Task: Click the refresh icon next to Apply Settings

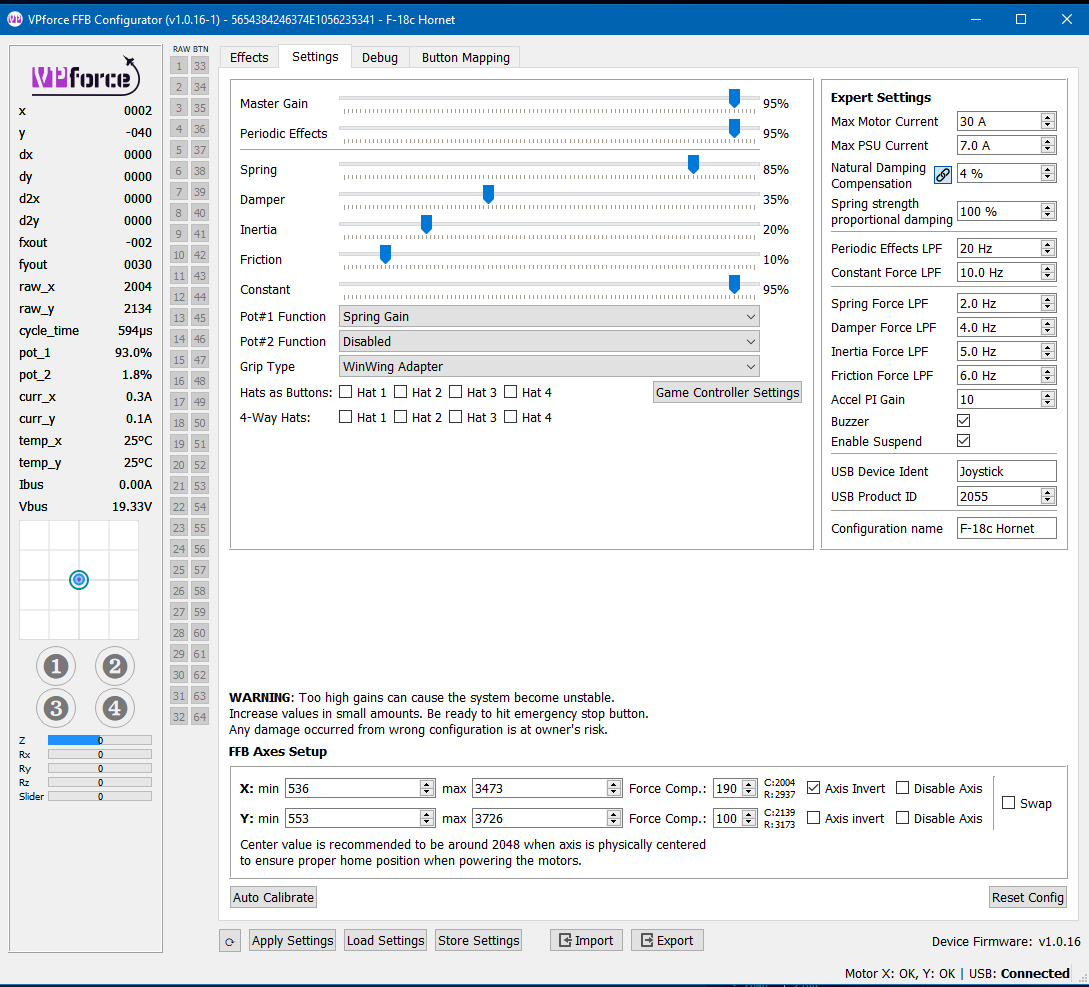Action: 230,941
